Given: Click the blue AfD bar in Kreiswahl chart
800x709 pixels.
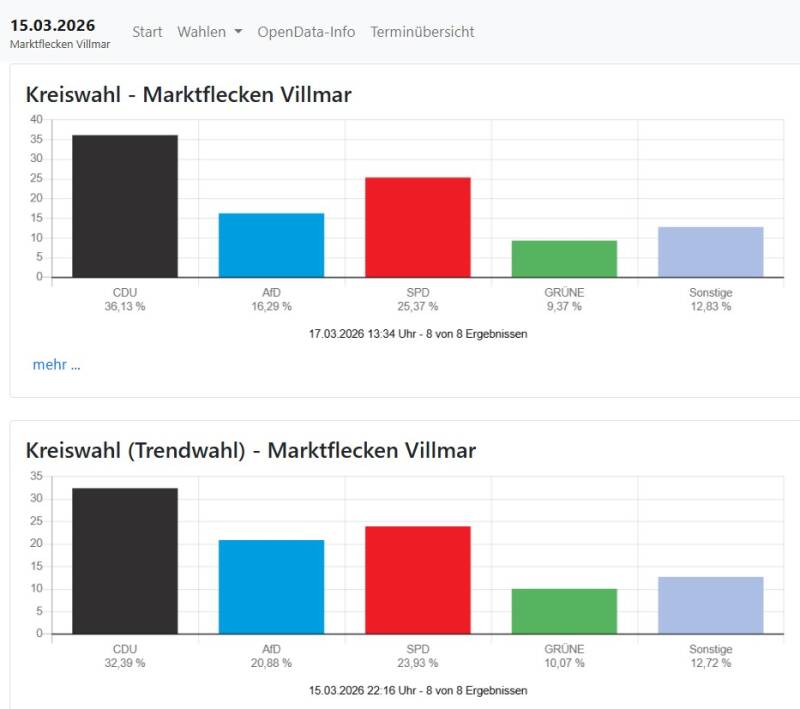Looking at the screenshot, I should (x=271, y=245).
